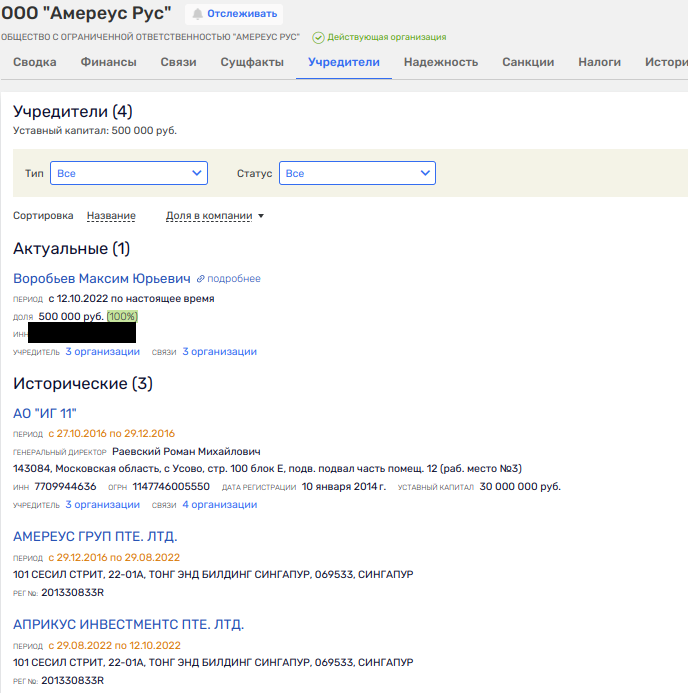Click the Действующая организация status text
Viewport: 688px width, 693px height.
[x=387, y=37]
